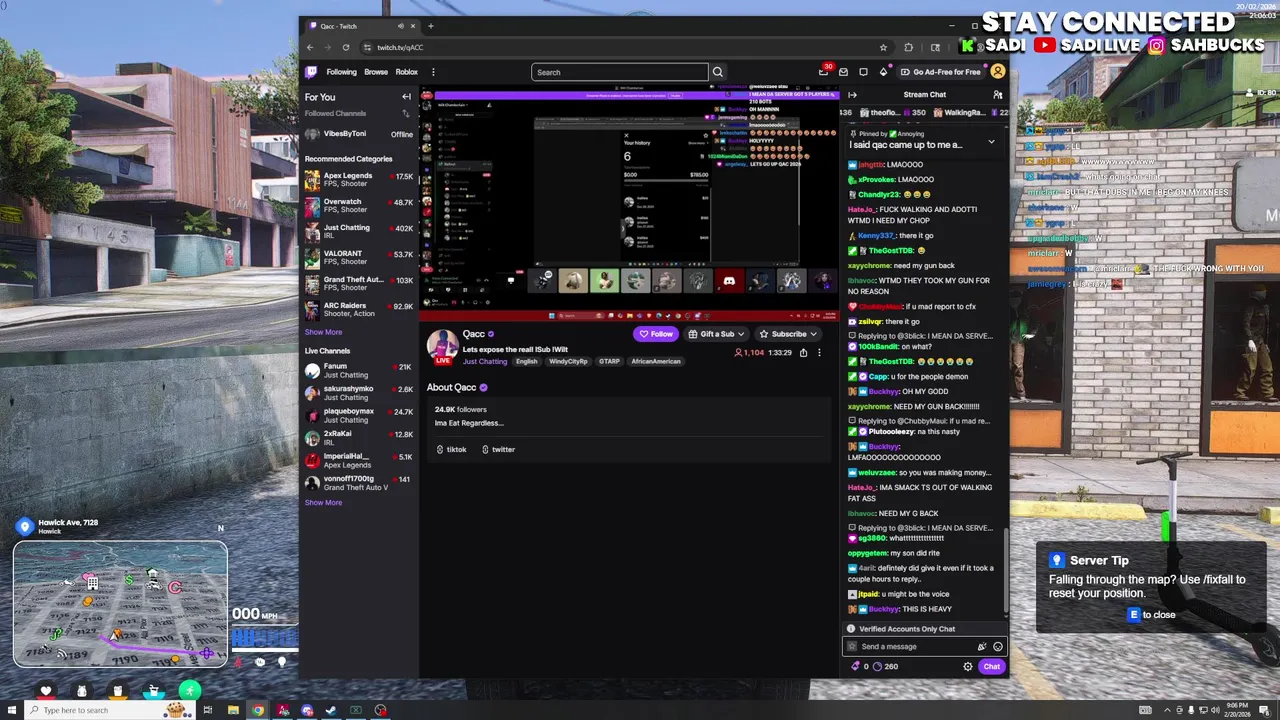Click the Twitch search field
This screenshot has width=1280, height=720.
(620, 72)
